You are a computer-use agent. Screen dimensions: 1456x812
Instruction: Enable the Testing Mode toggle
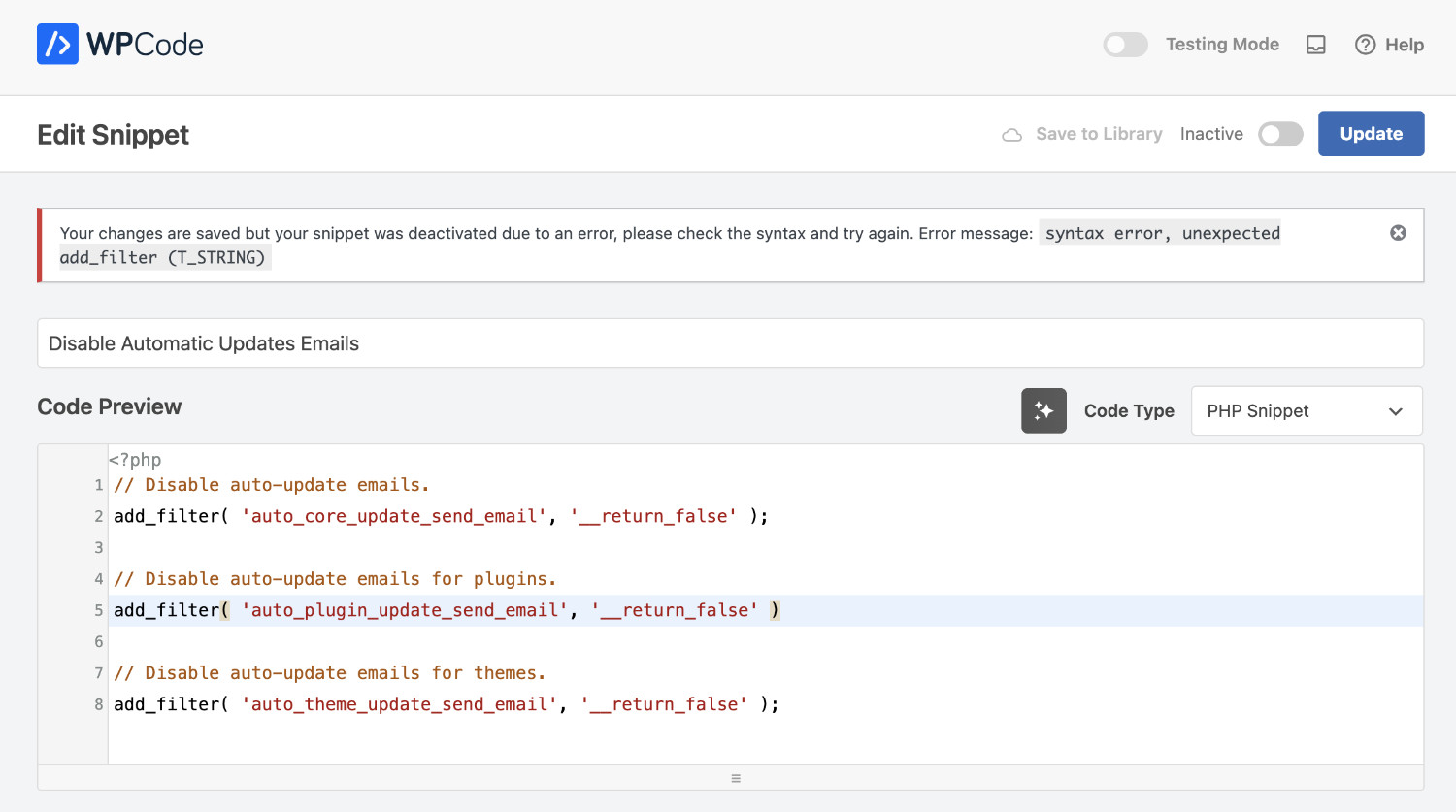click(1125, 45)
